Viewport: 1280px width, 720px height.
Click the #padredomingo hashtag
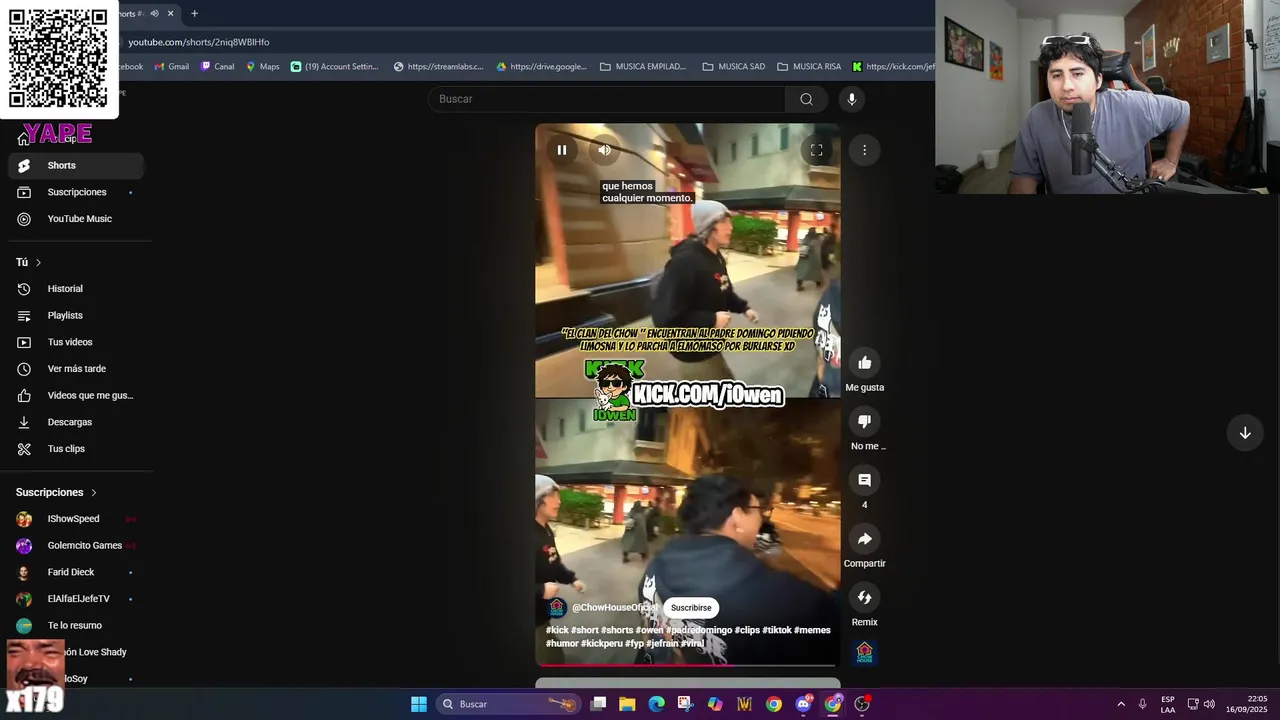click(x=698, y=630)
